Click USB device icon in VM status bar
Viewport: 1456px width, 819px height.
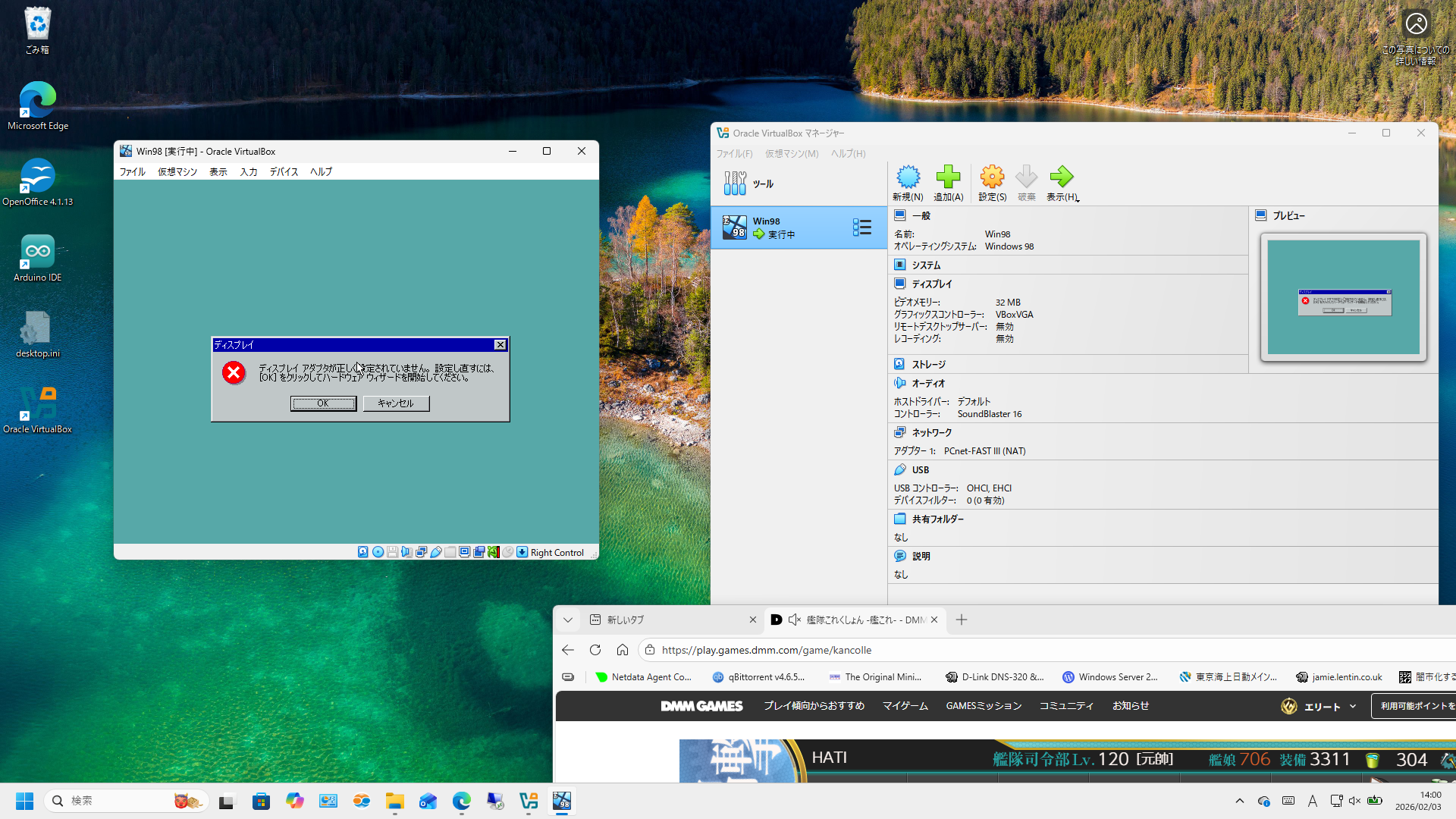(x=436, y=552)
